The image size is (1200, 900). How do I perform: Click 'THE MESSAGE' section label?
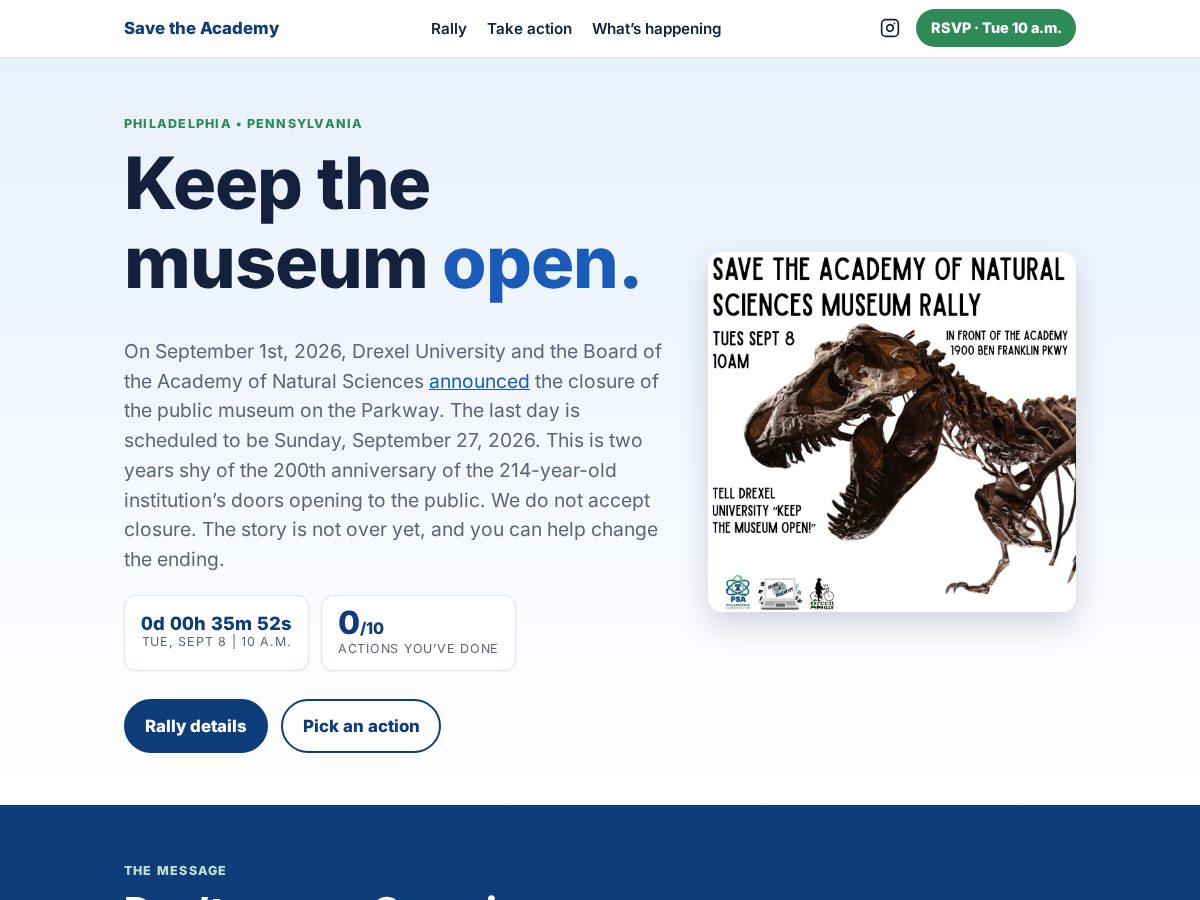click(x=175, y=871)
